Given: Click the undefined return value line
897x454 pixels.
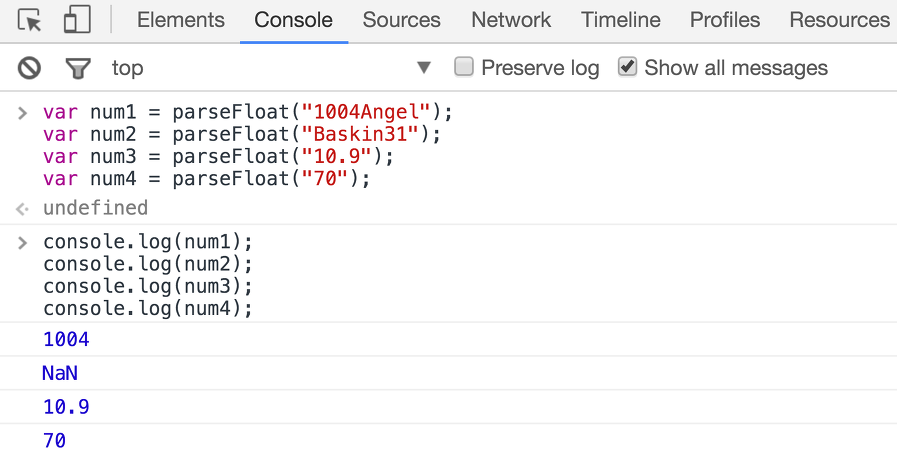Looking at the screenshot, I should pyautogui.click(x=95, y=208).
